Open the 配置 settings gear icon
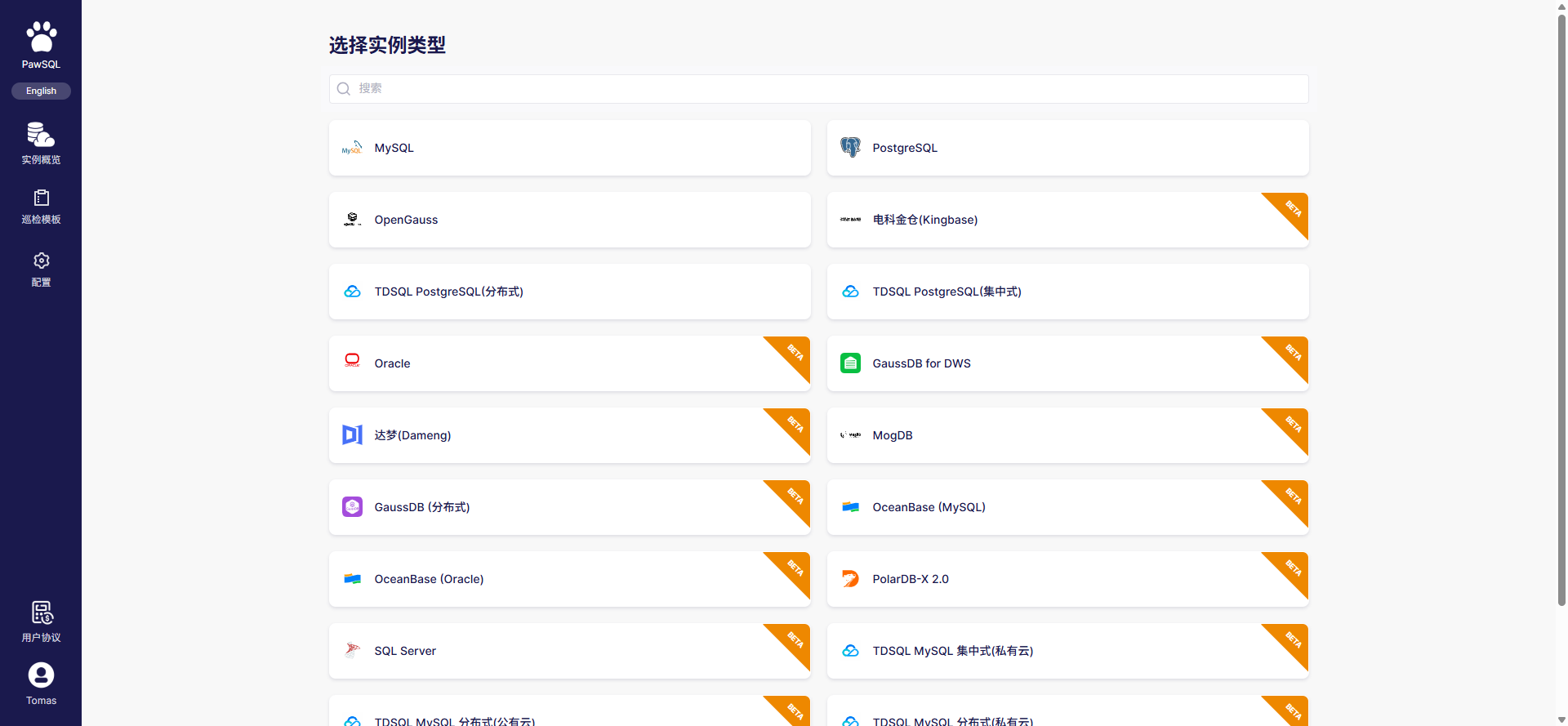Image resolution: width=1568 pixels, height=726 pixels. (x=41, y=261)
